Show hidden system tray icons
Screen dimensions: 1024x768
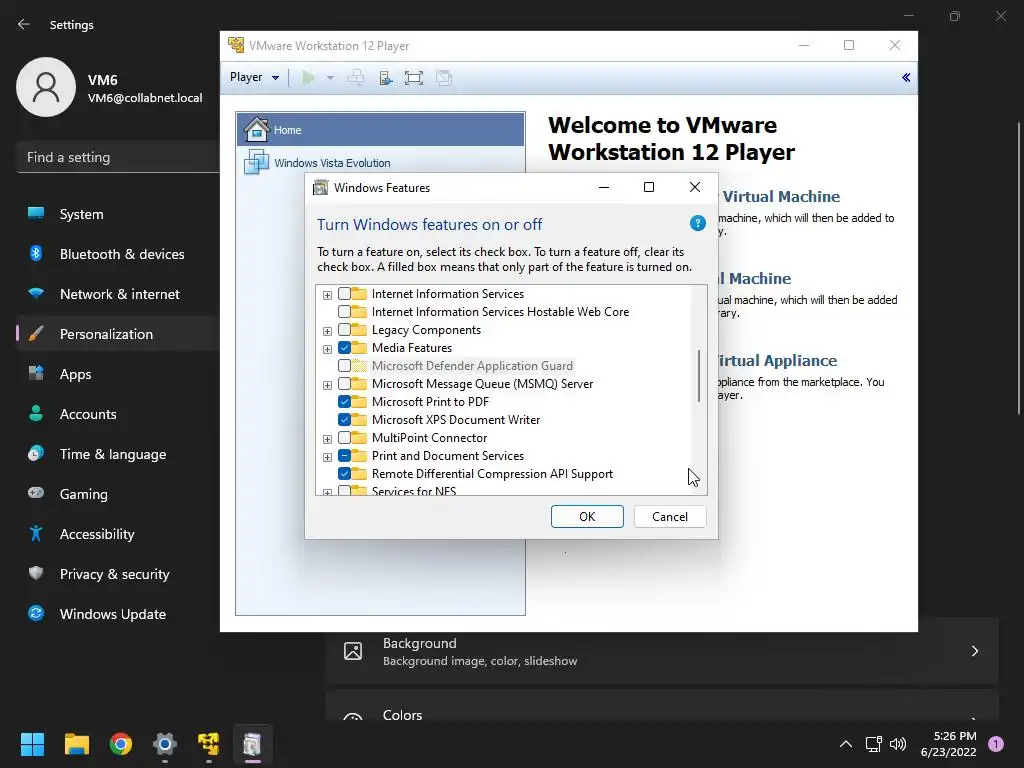pos(846,744)
